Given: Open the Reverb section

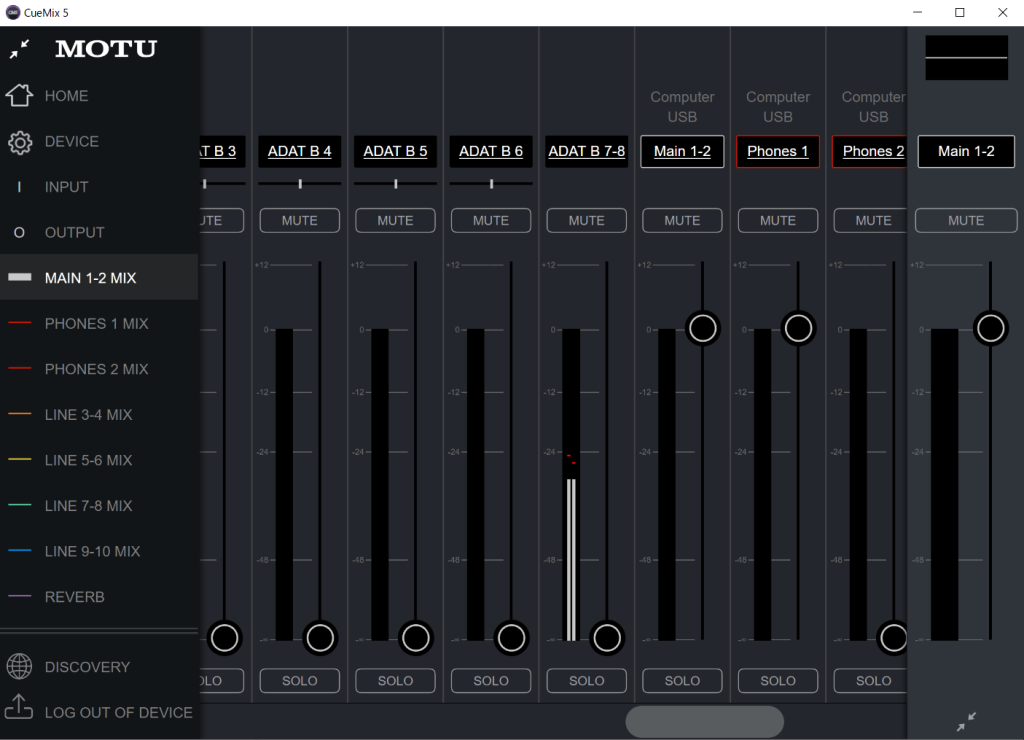Looking at the screenshot, I should point(74,597).
